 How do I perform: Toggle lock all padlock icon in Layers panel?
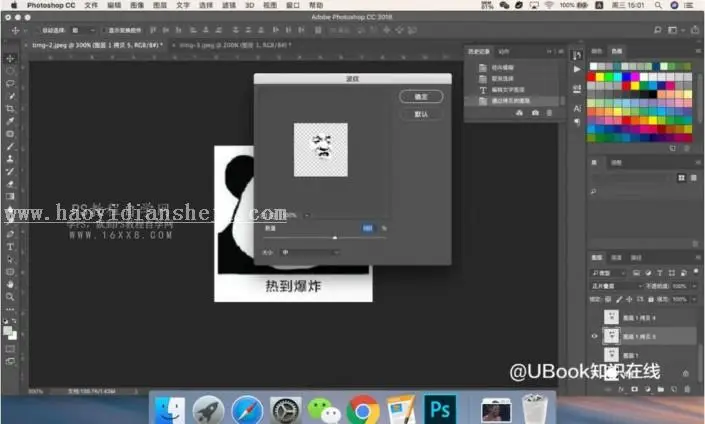tap(651, 299)
